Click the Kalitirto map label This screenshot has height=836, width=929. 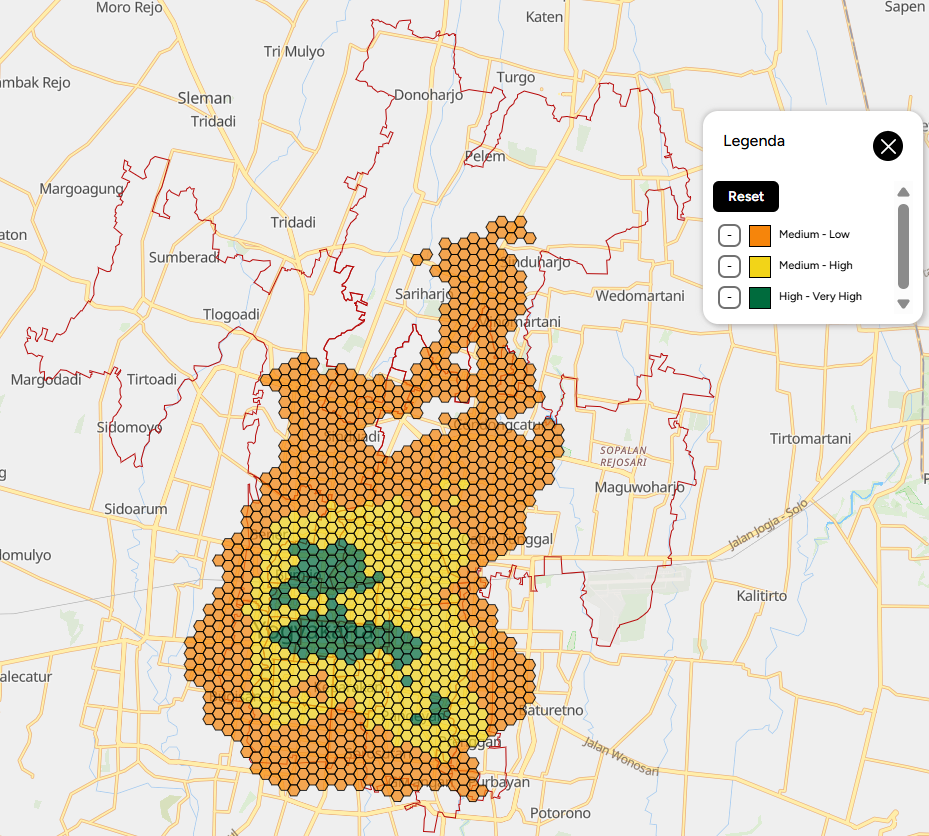click(761, 595)
